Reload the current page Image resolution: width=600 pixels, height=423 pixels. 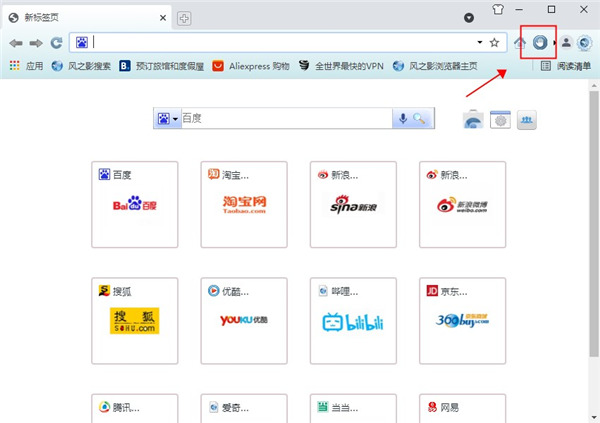tap(56, 43)
